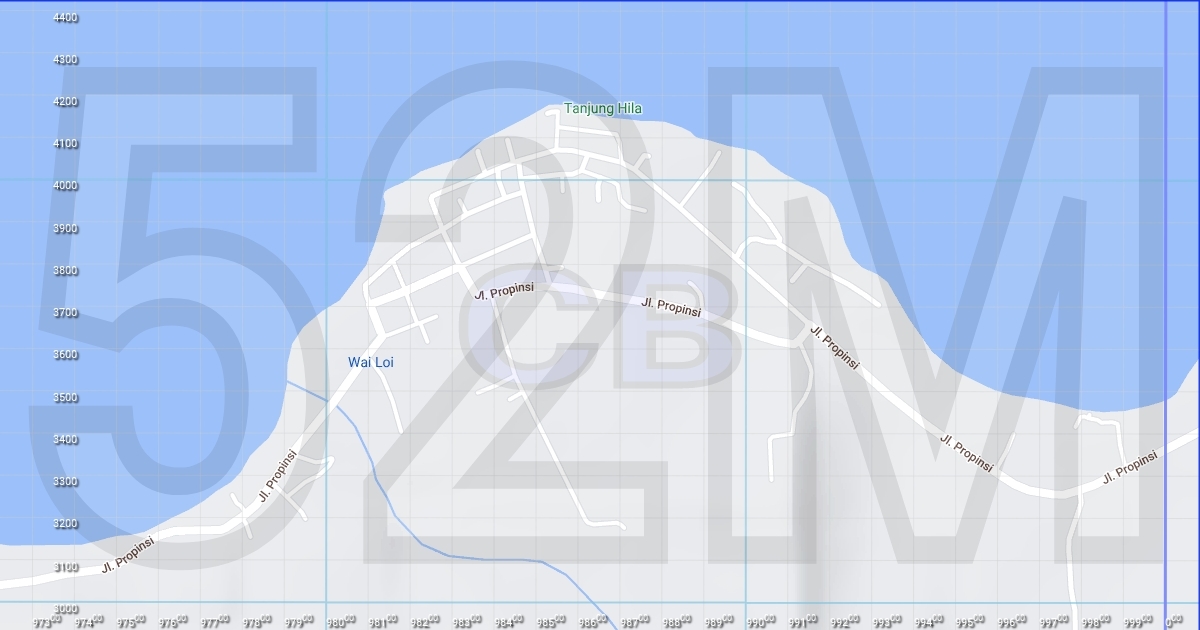Click the Tanjung Hila place label
This screenshot has width=1200, height=630.
(603, 108)
